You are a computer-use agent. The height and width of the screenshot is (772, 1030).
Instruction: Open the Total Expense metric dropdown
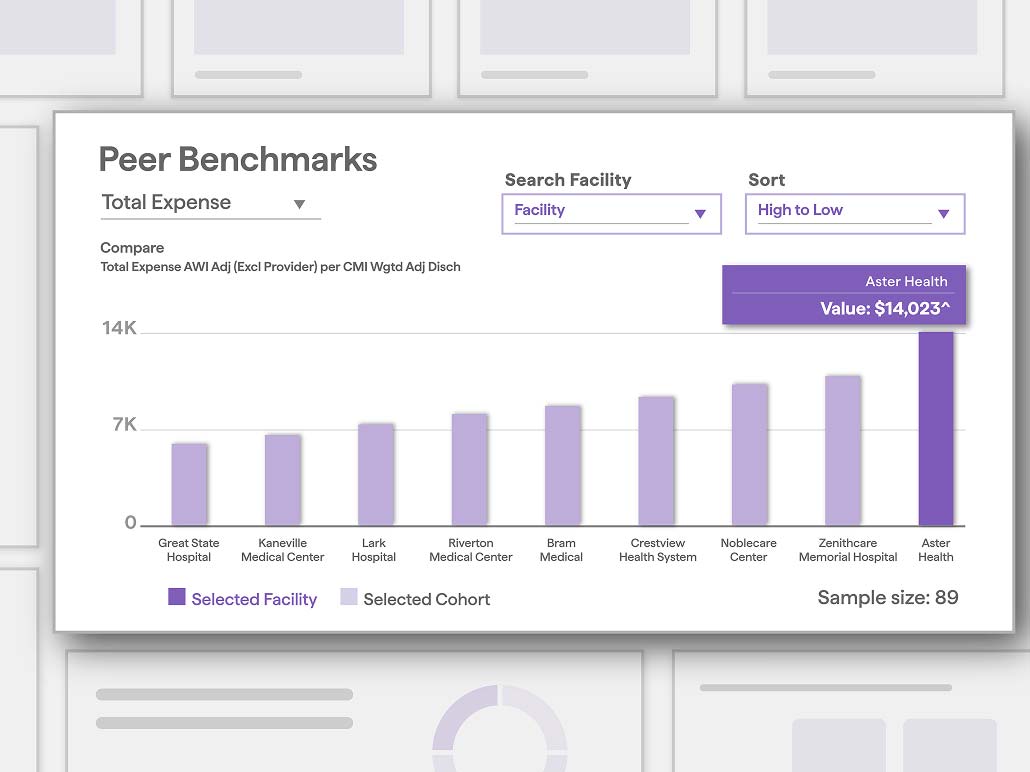pos(210,203)
